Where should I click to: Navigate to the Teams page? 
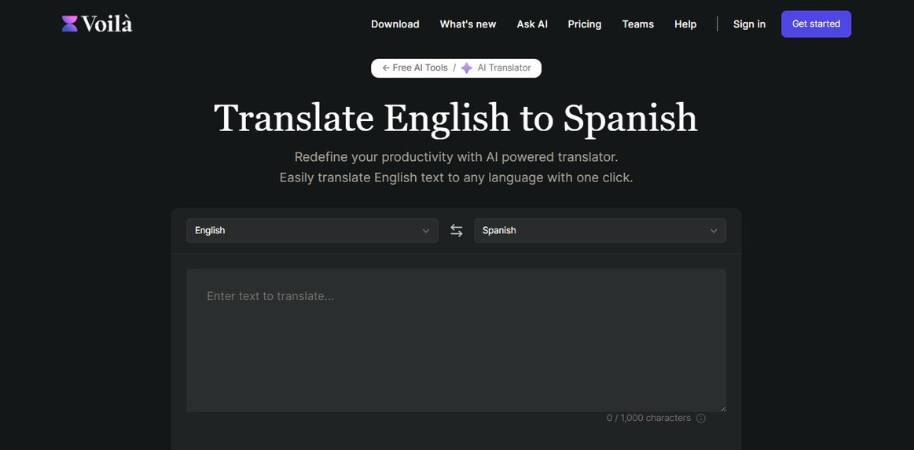click(638, 24)
